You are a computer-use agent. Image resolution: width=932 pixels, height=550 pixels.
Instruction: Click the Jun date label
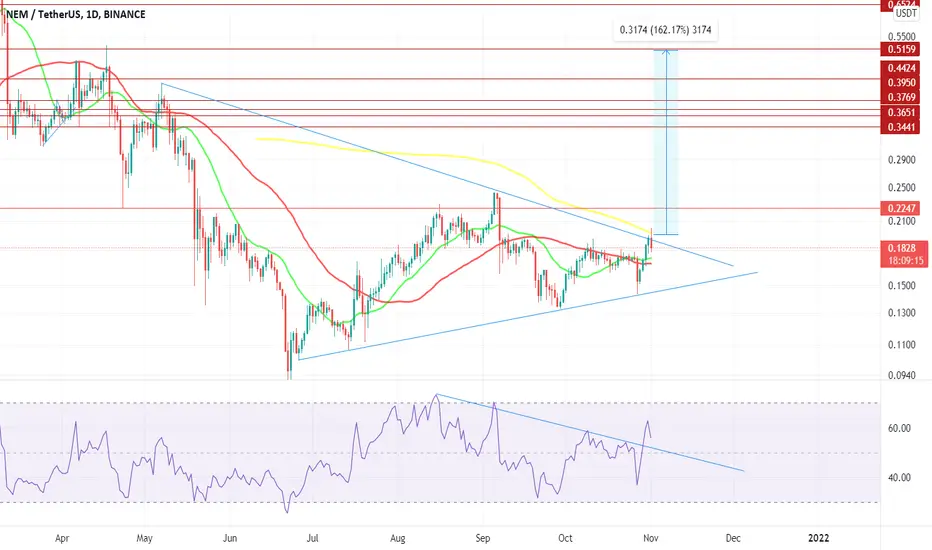click(x=229, y=539)
